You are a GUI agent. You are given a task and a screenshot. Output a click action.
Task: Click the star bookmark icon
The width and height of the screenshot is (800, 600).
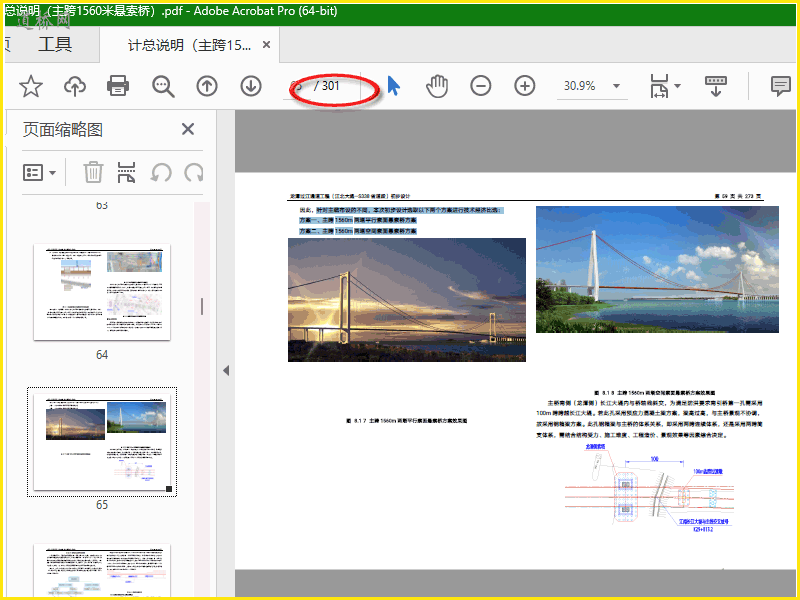(31, 86)
